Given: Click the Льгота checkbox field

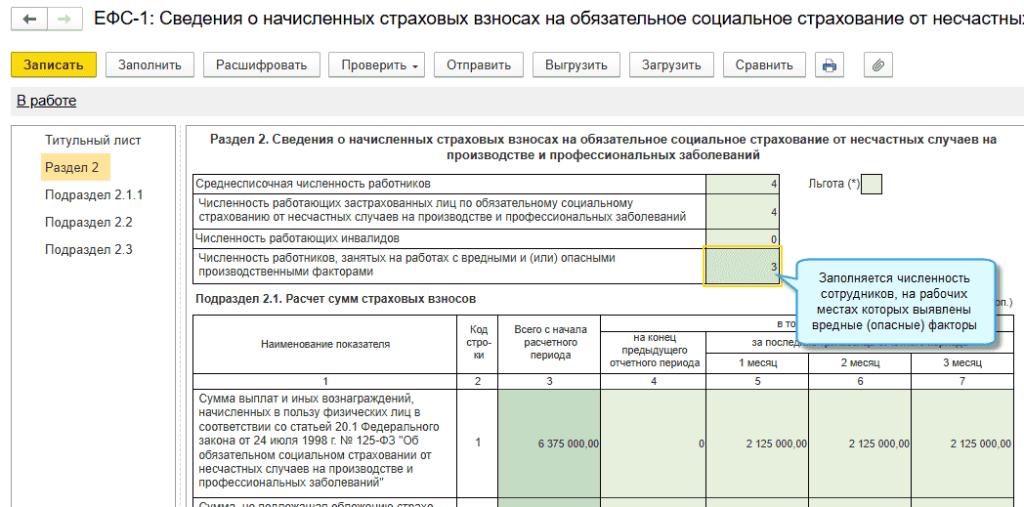Looking at the screenshot, I should 871,184.
